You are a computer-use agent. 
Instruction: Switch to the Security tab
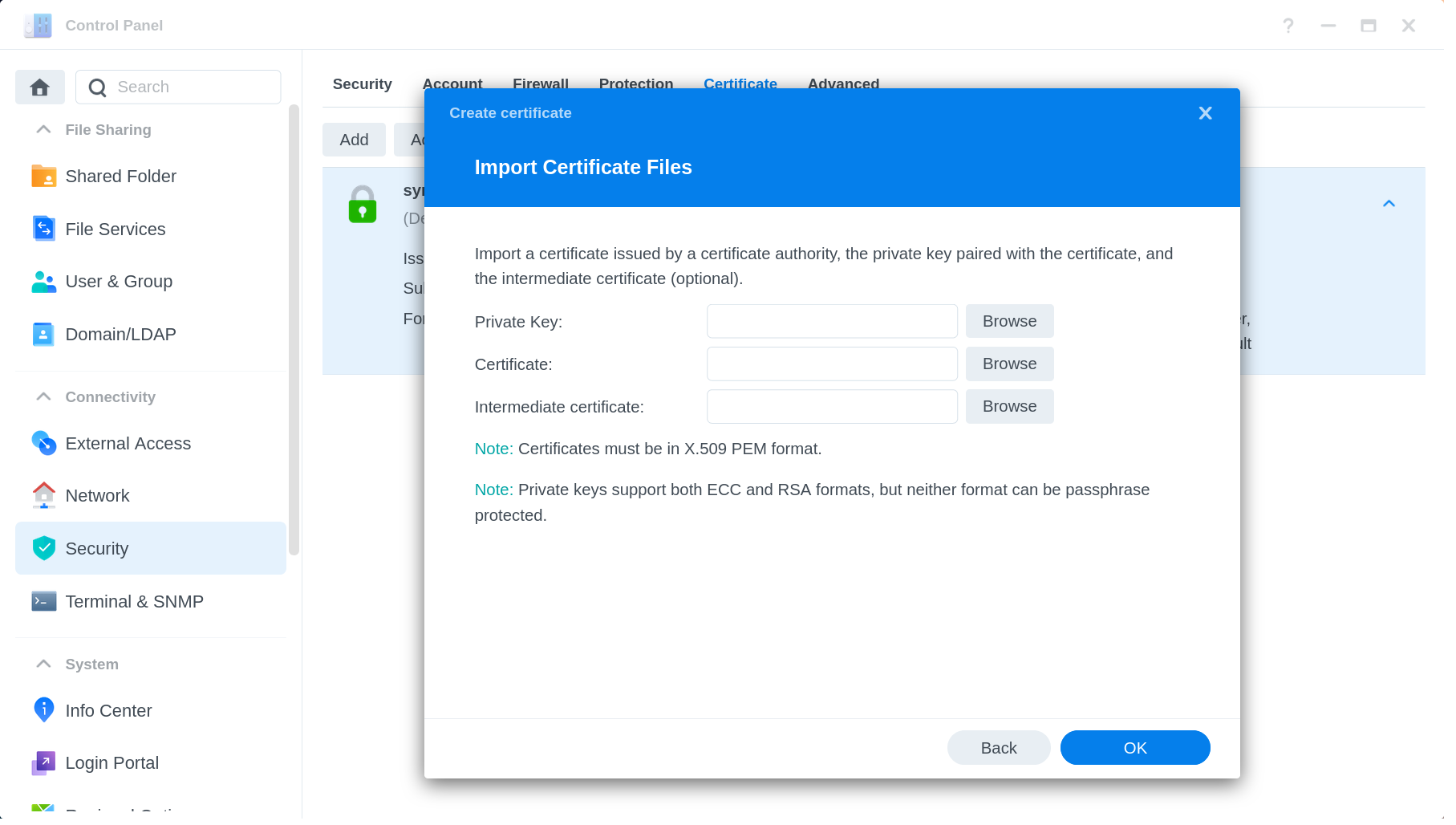tap(362, 84)
